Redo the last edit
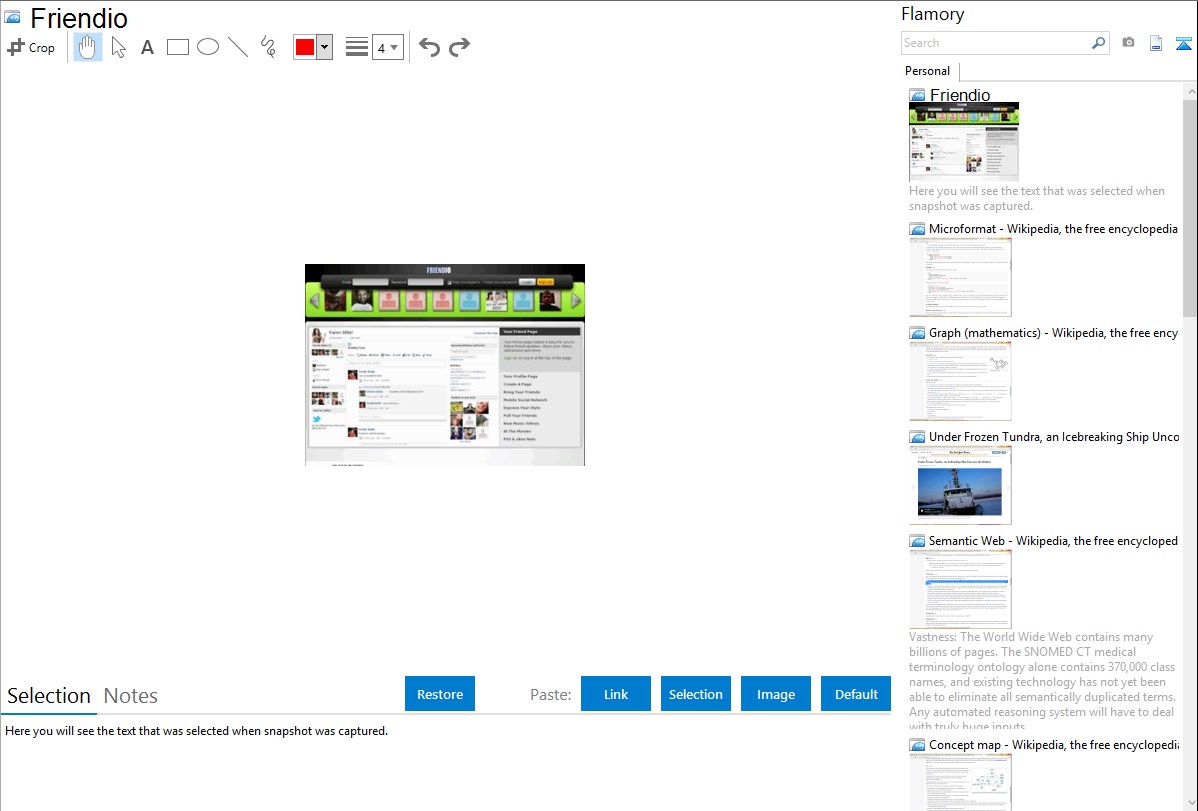Screen dimensions: 1198x811 459,47
